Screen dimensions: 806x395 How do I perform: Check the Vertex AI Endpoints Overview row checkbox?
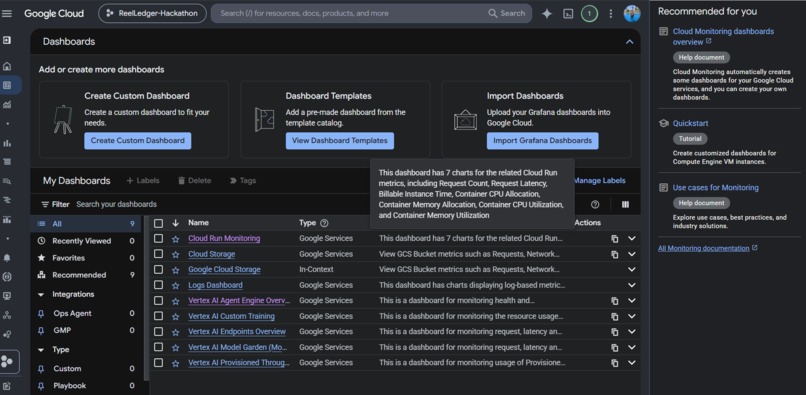pyautogui.click(x=158, y=332)
